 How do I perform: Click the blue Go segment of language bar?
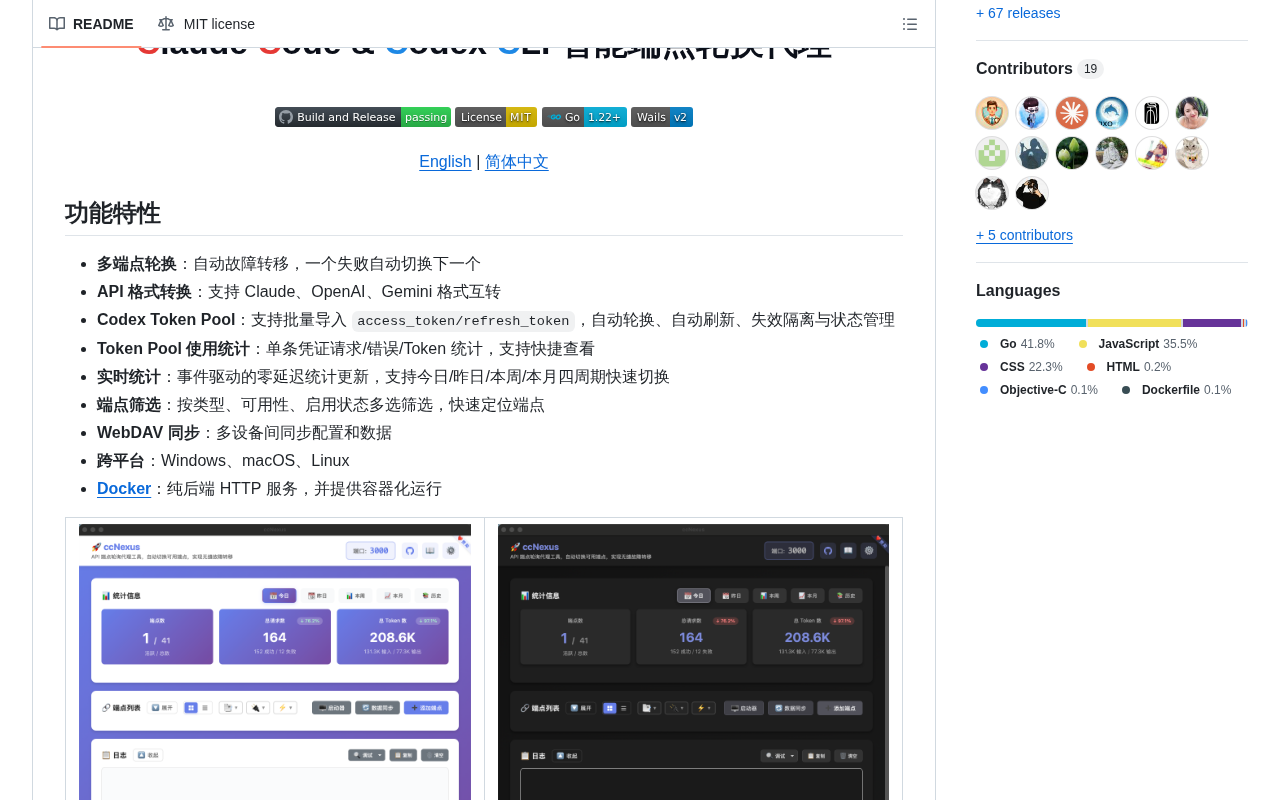[x=1031, y=323]
